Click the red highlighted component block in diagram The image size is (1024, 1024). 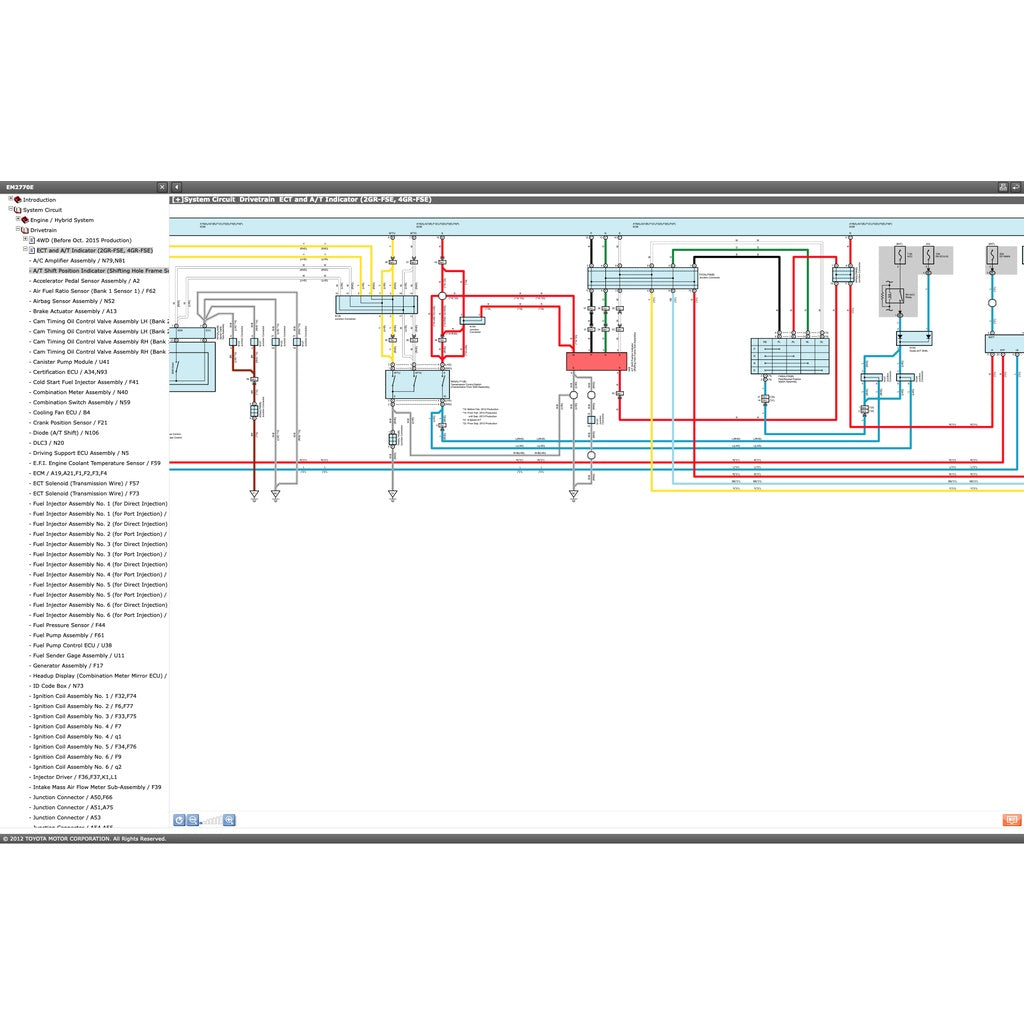596,361
